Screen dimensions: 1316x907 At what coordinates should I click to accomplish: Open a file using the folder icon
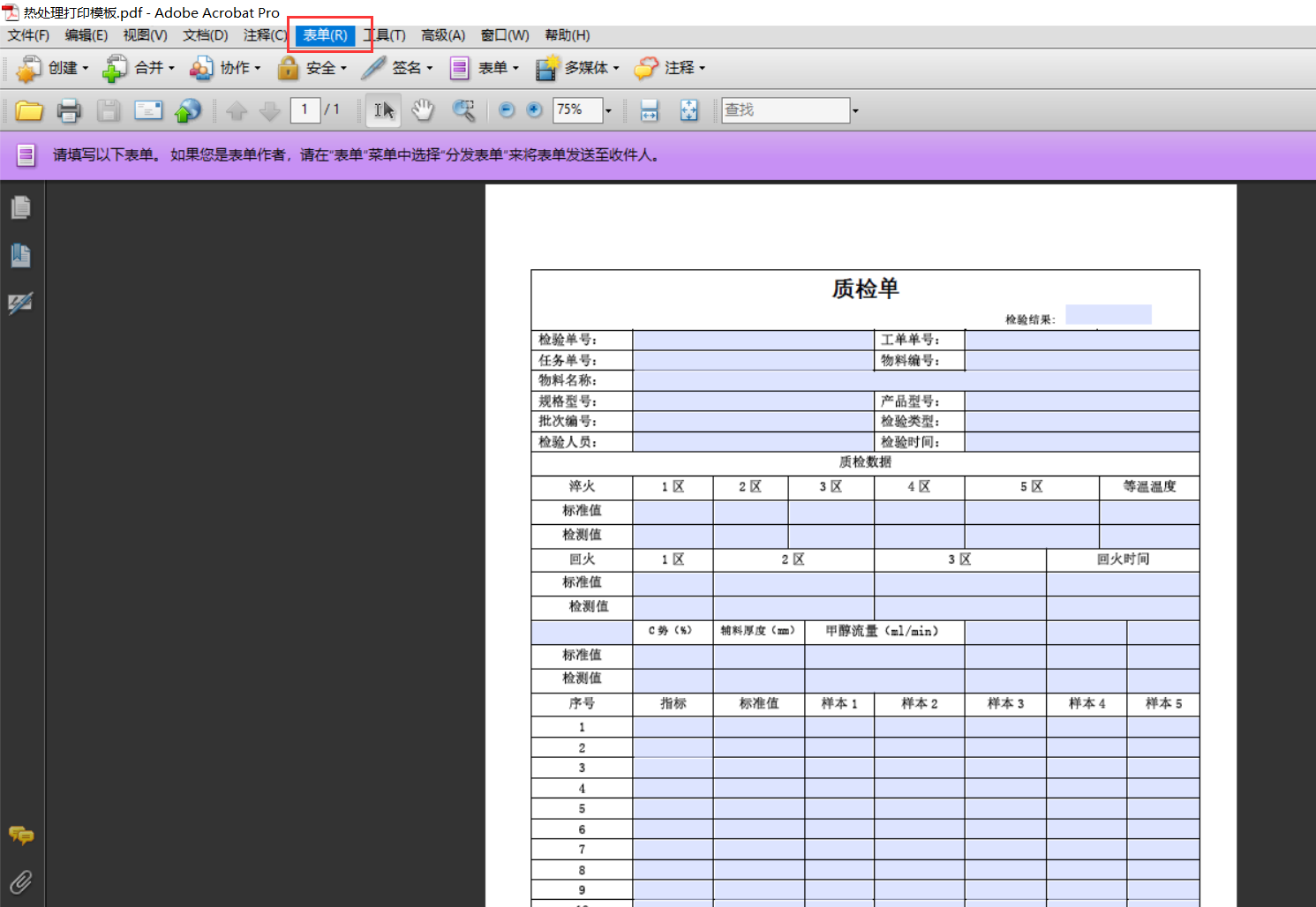[29, 109]
